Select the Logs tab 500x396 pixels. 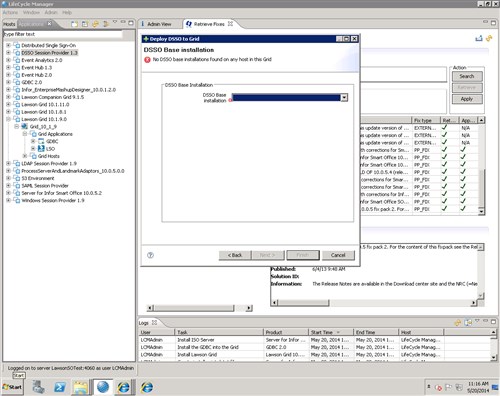(144, 323)
